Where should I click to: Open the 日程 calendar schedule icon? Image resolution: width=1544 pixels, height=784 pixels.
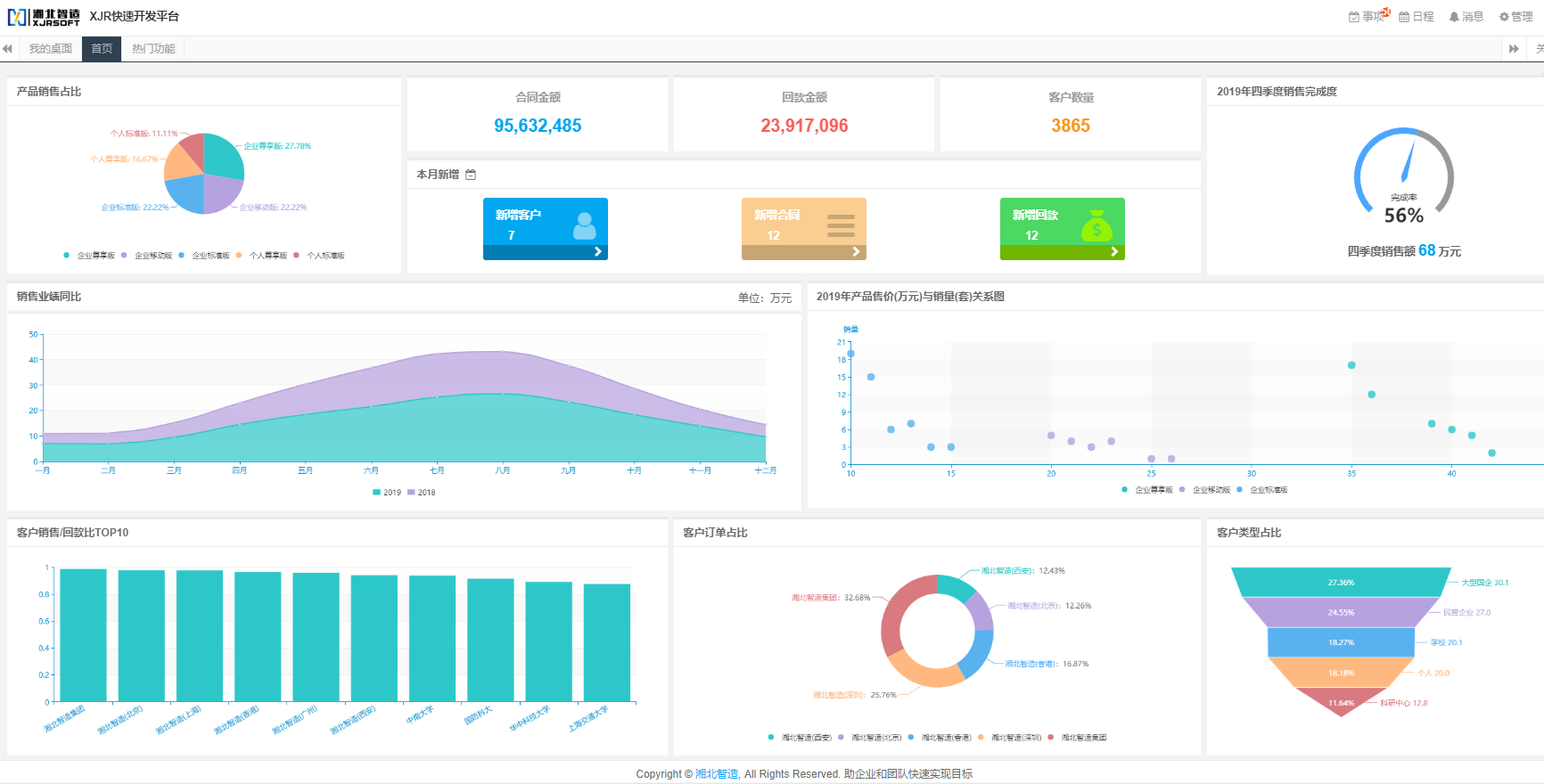pos(1404,17)
